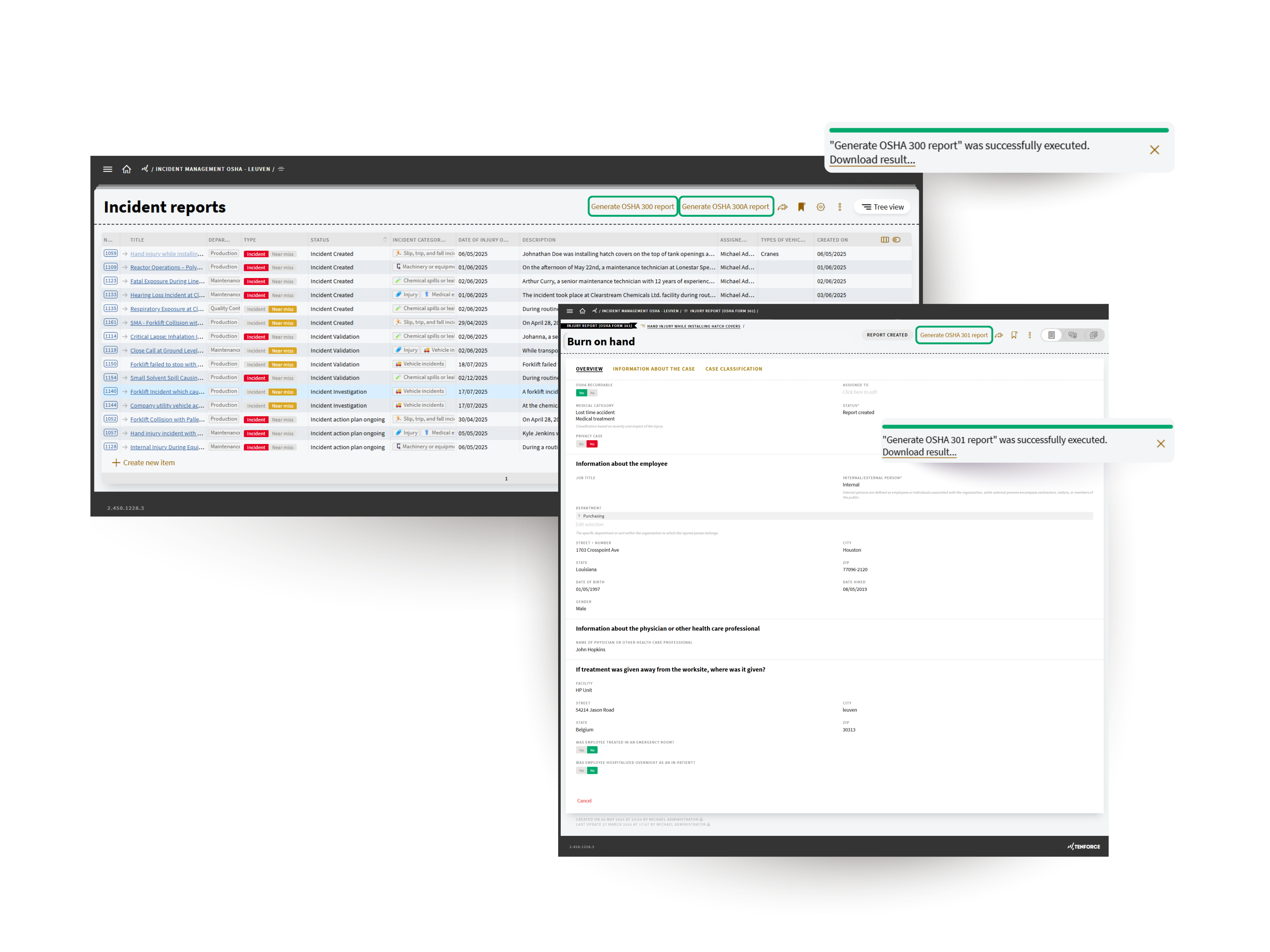Click filled bookmark icon in Incident reports toolbar

[x=801, y=207]
